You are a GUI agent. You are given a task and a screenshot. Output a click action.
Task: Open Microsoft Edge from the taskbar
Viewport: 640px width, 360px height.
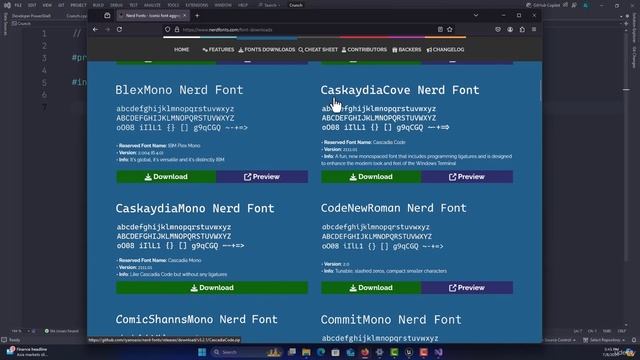click(321, 352)
